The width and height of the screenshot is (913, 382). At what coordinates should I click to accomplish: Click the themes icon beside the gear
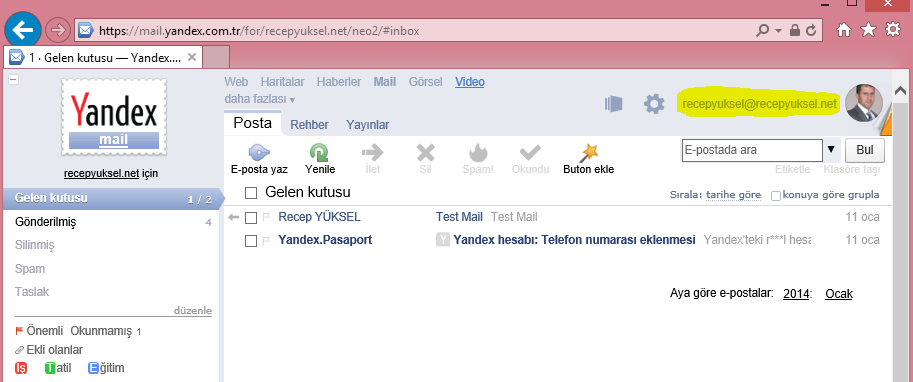tap(613, 104)
